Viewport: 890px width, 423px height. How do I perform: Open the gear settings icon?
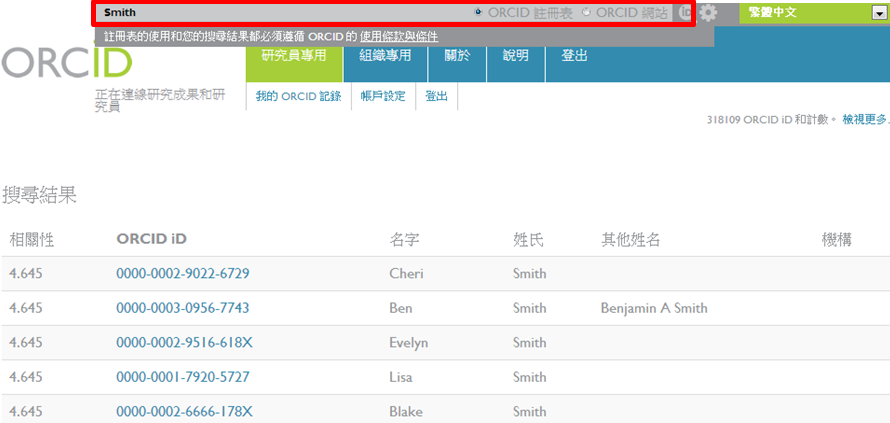click(707, 12)
